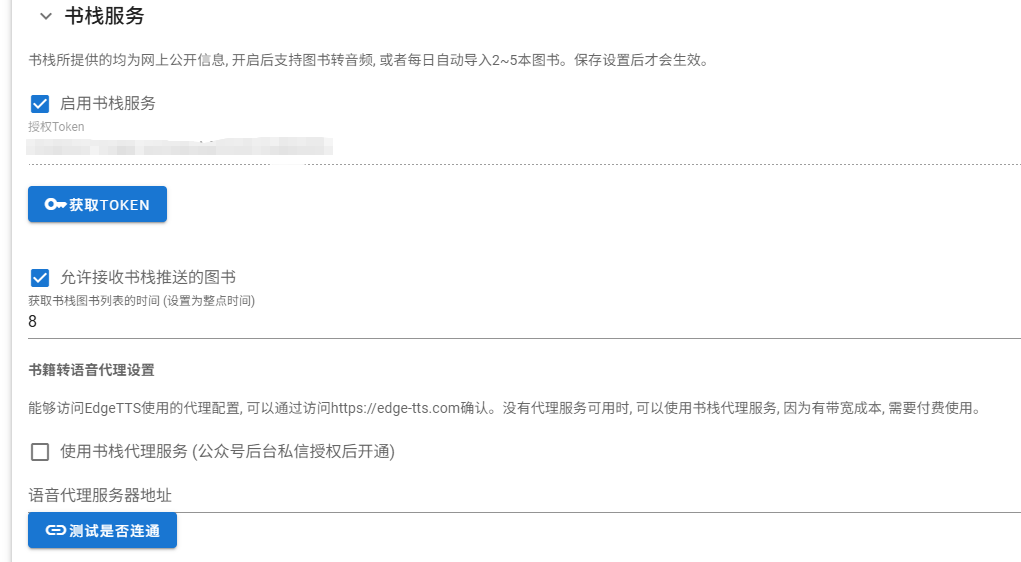This screenshot has height=562, width=1021.
Task: Enable the 使用书栈代理服务 checkbox
Action: [40, 452]
